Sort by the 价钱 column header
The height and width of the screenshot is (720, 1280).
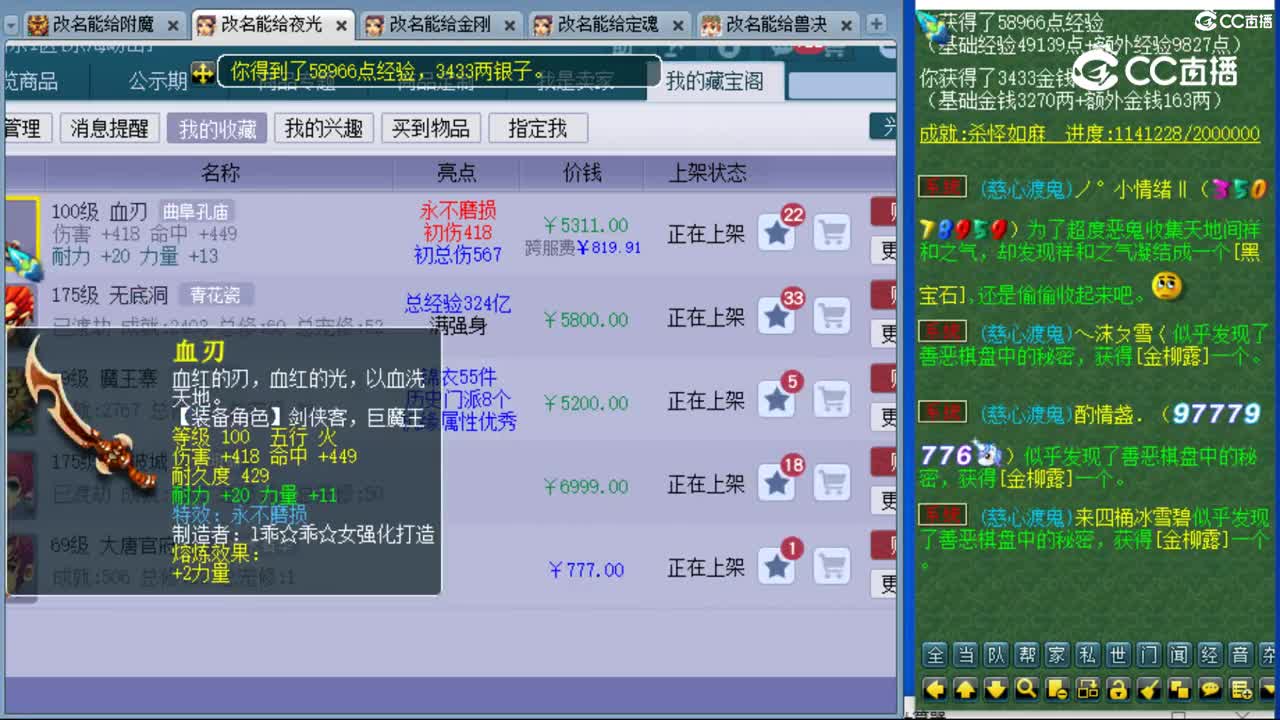pos(582,173)
